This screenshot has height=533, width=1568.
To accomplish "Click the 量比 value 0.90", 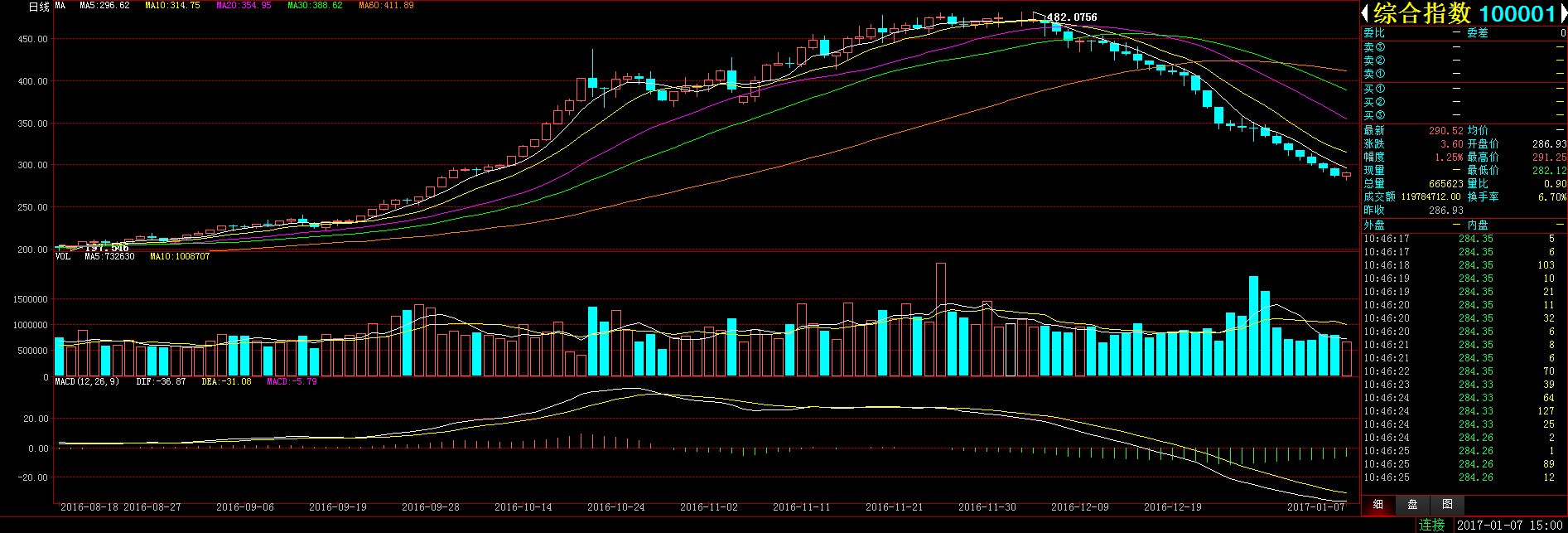I will coord(1555,184).
